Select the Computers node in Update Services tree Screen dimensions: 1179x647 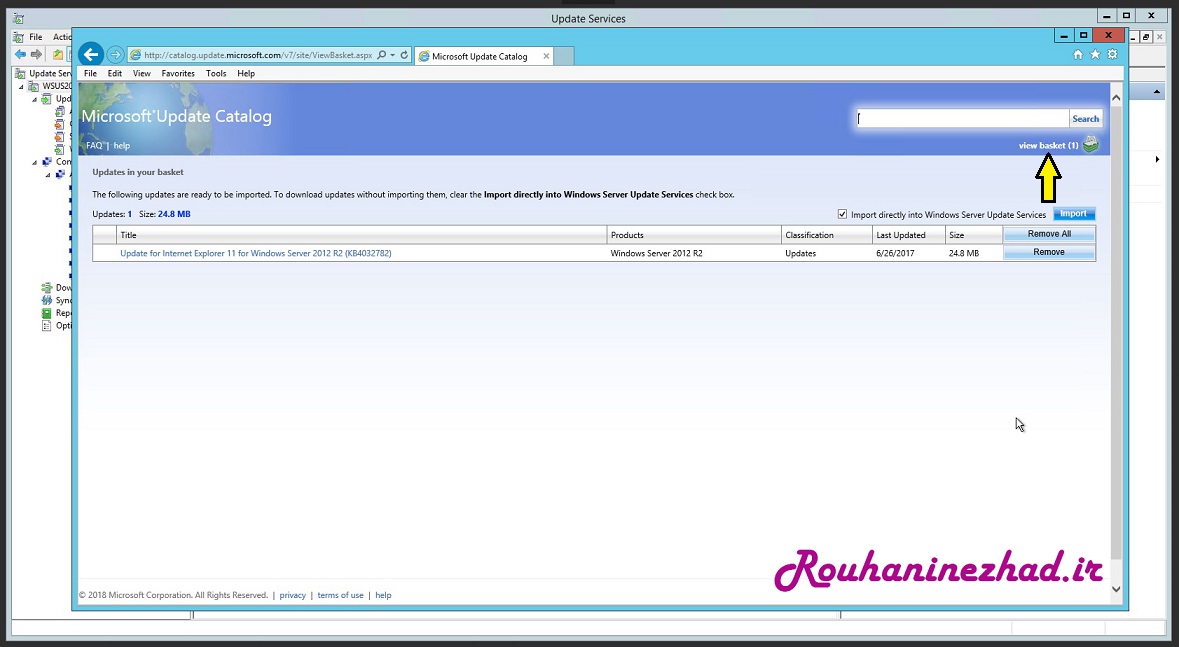tap(56, 161)
